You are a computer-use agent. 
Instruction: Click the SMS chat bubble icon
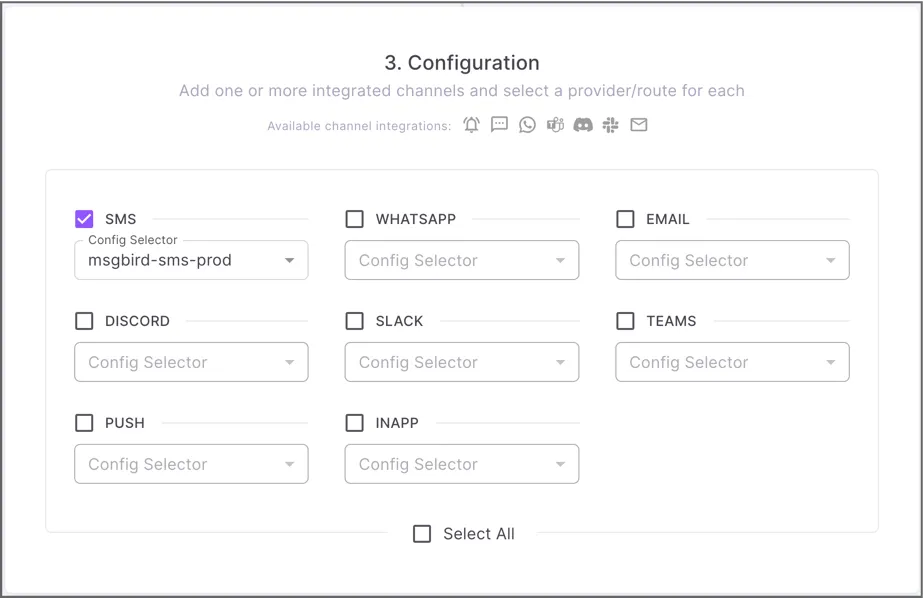click(x=499, y=125)
